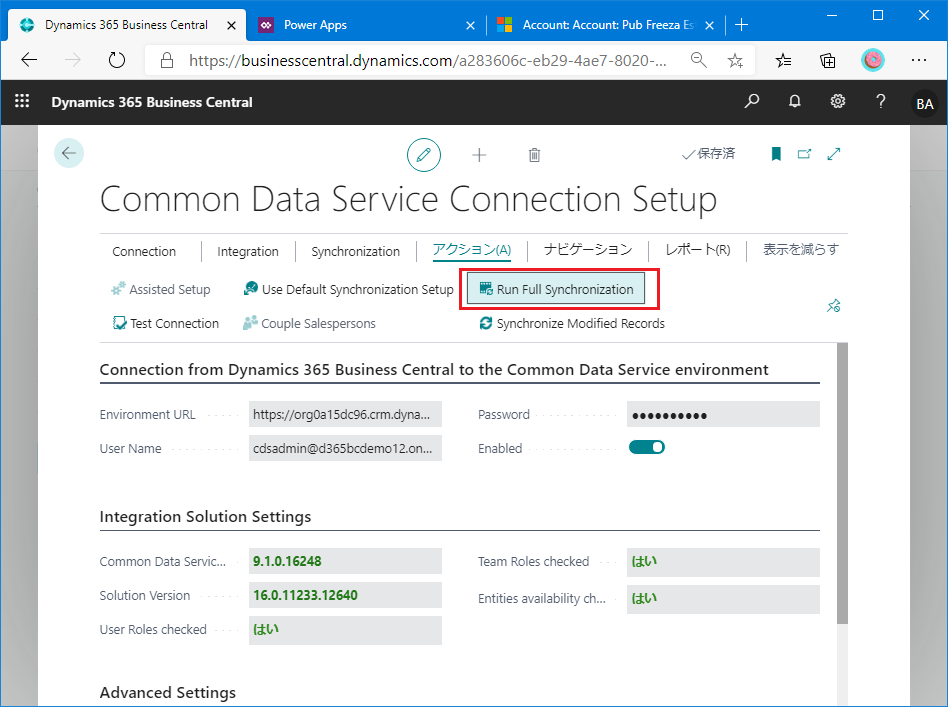Click Use Default Synchronization Setup
Image resolution: width=948 pixels, height=707 pixels.
point(348,290)
